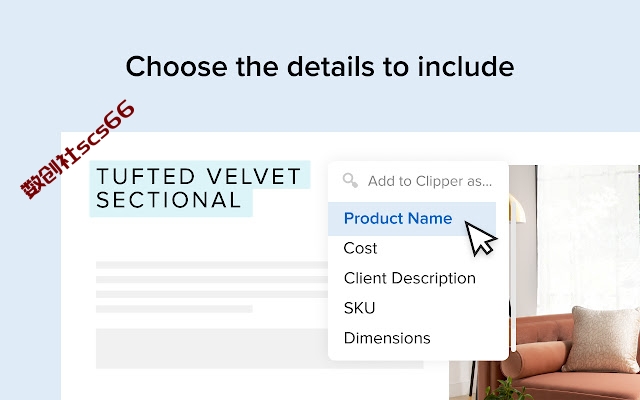Viewport: 640px width, 400px height.
Task: Click the highlighted 'TUFTED VELVET' title line
Action: [199, 176]
